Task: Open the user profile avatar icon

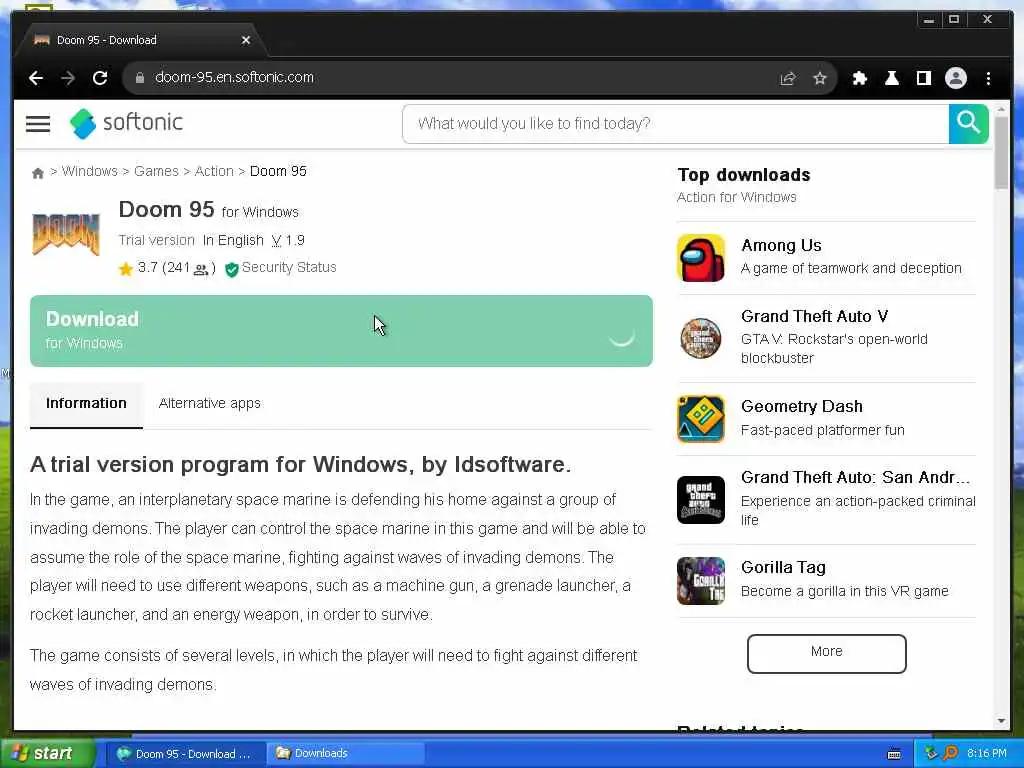Action: pos(955,78)
